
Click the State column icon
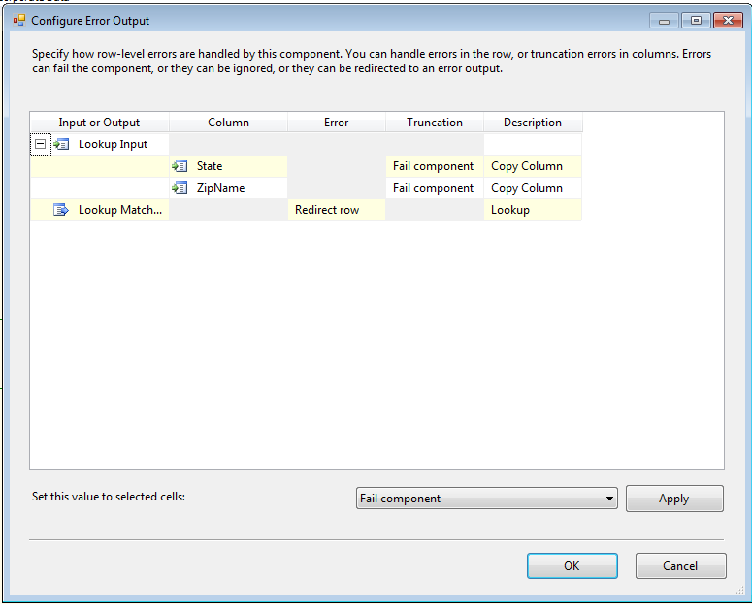[180, 166]
